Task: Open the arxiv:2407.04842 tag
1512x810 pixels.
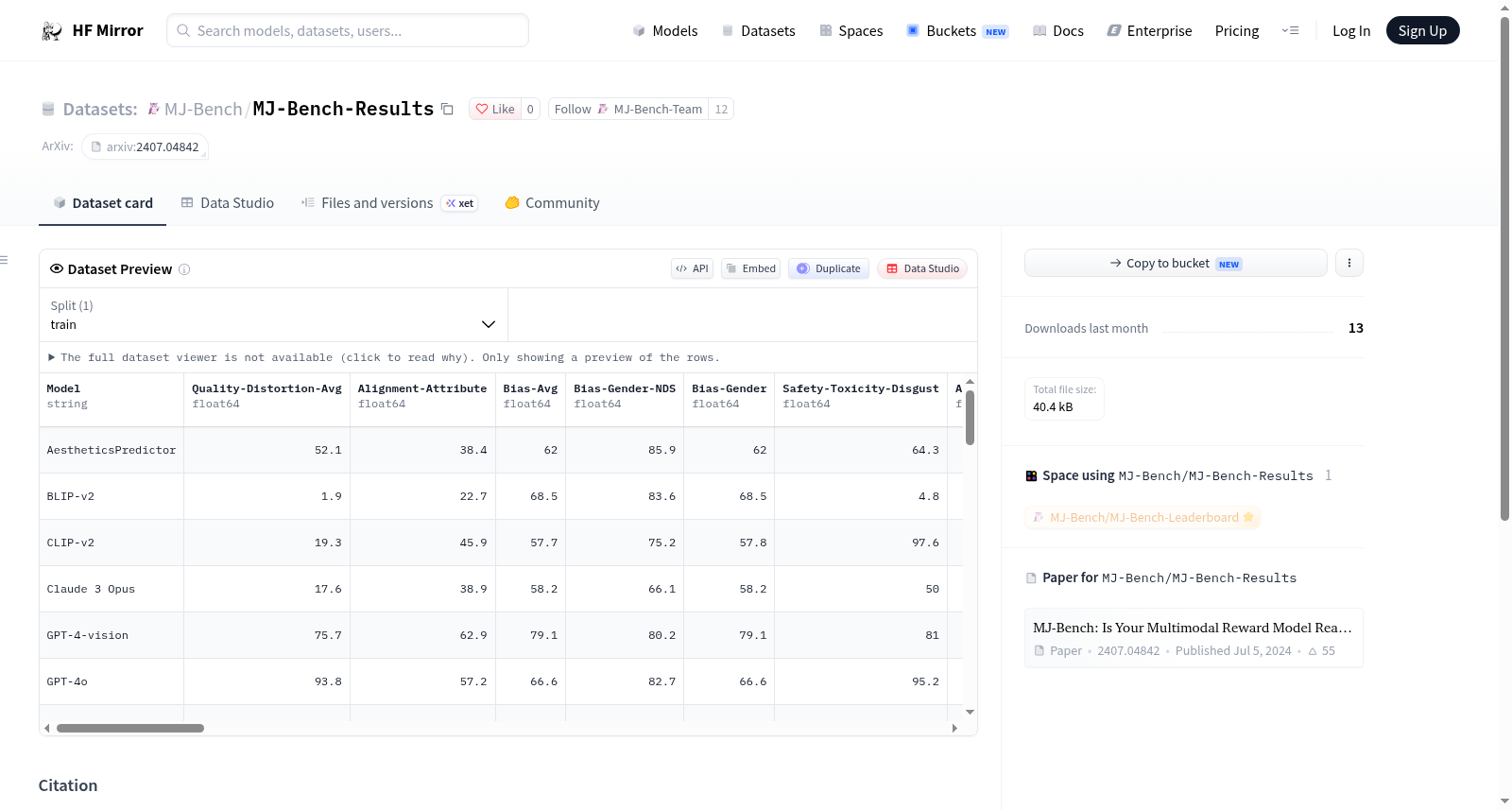Action: point(145,147)
